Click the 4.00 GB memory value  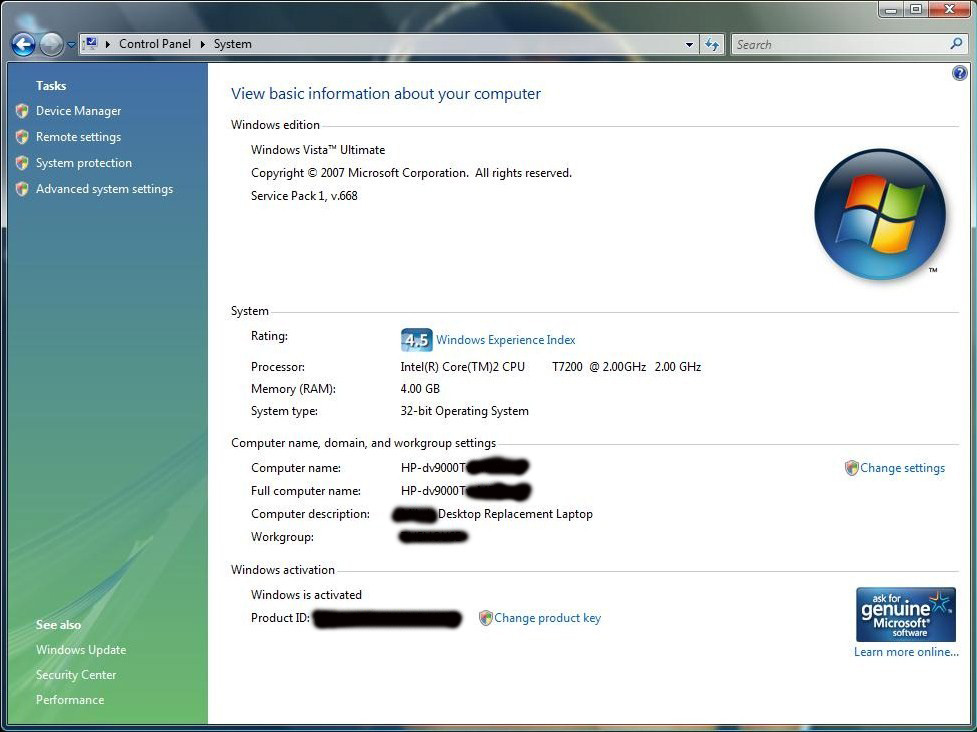click(420, 389)
